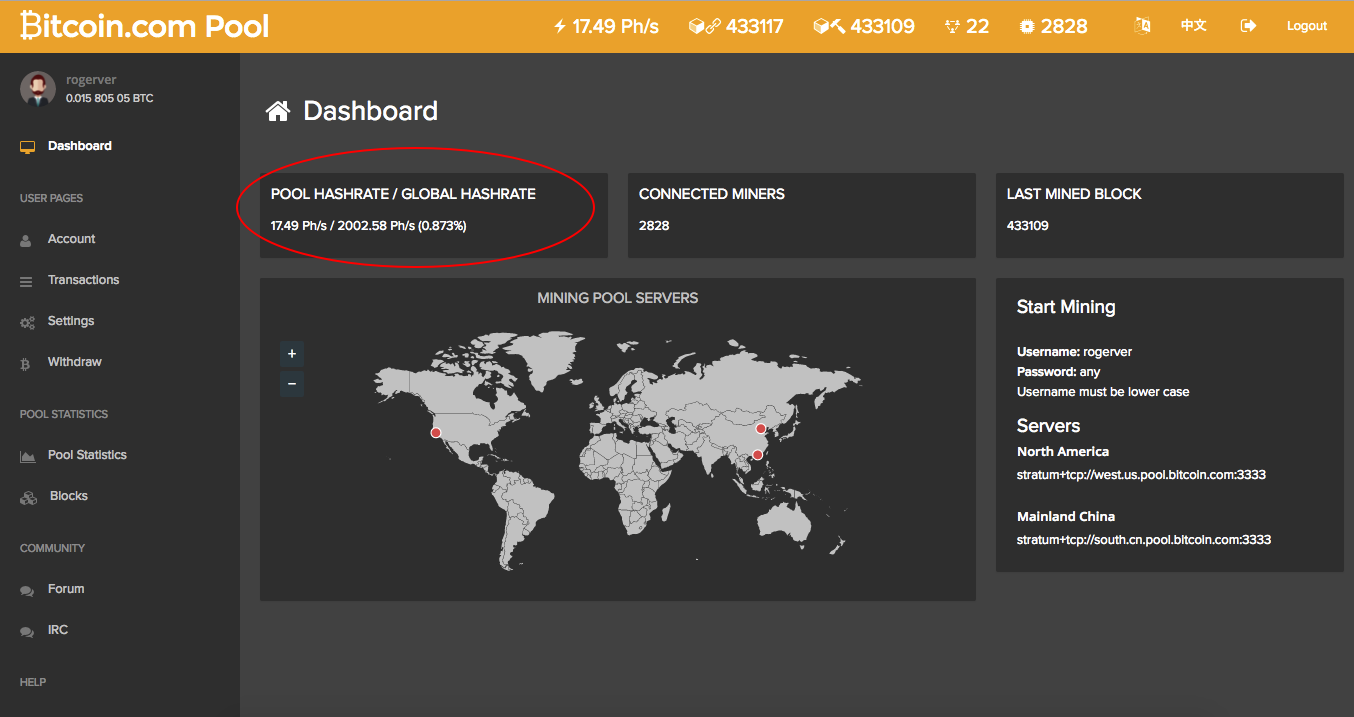Click the Password: any line
This screenshot has width=1354, height=717.
[1059, 372]
